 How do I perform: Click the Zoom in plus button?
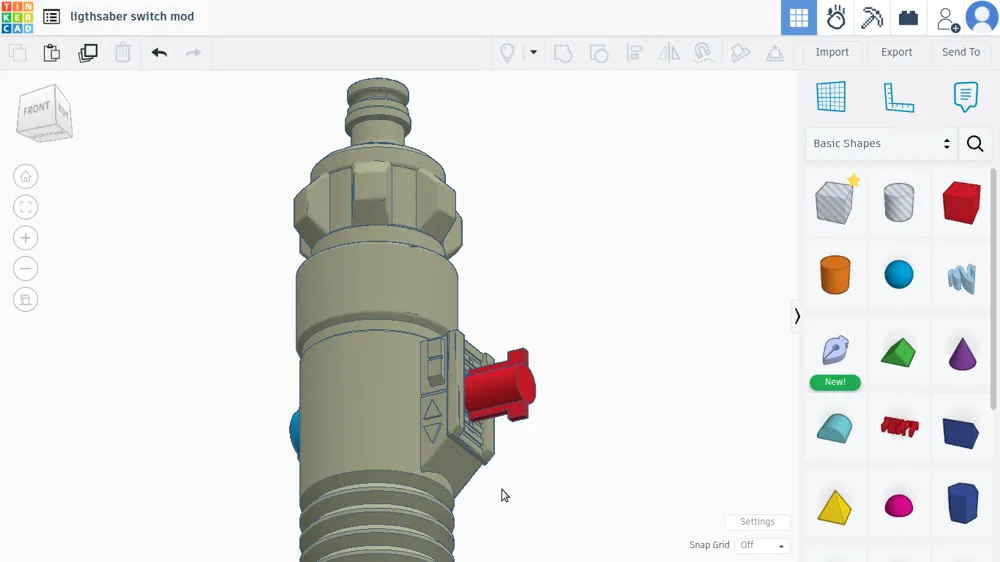26,238
